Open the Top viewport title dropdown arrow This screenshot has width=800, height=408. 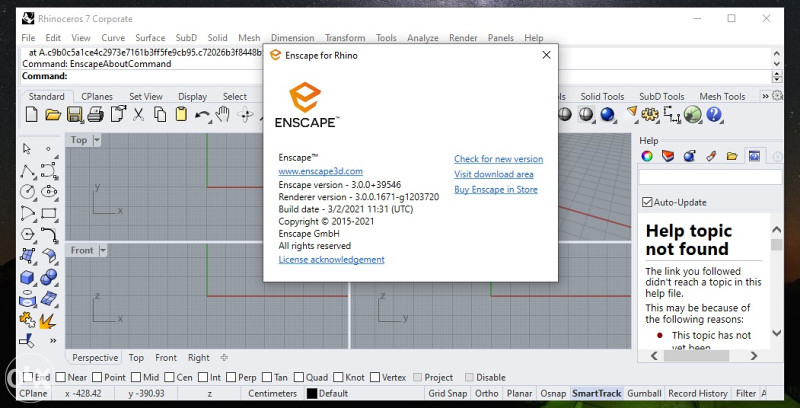[x=96, y=140]
